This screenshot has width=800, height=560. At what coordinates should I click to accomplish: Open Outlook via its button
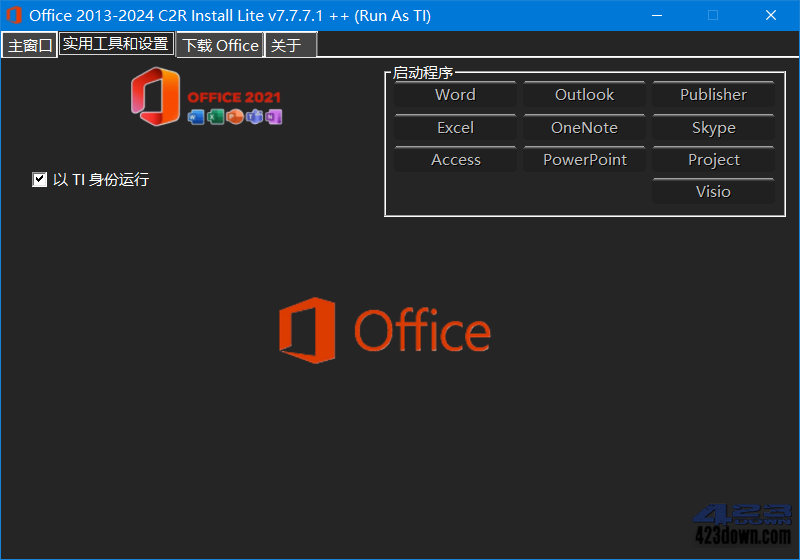point(584,95)
